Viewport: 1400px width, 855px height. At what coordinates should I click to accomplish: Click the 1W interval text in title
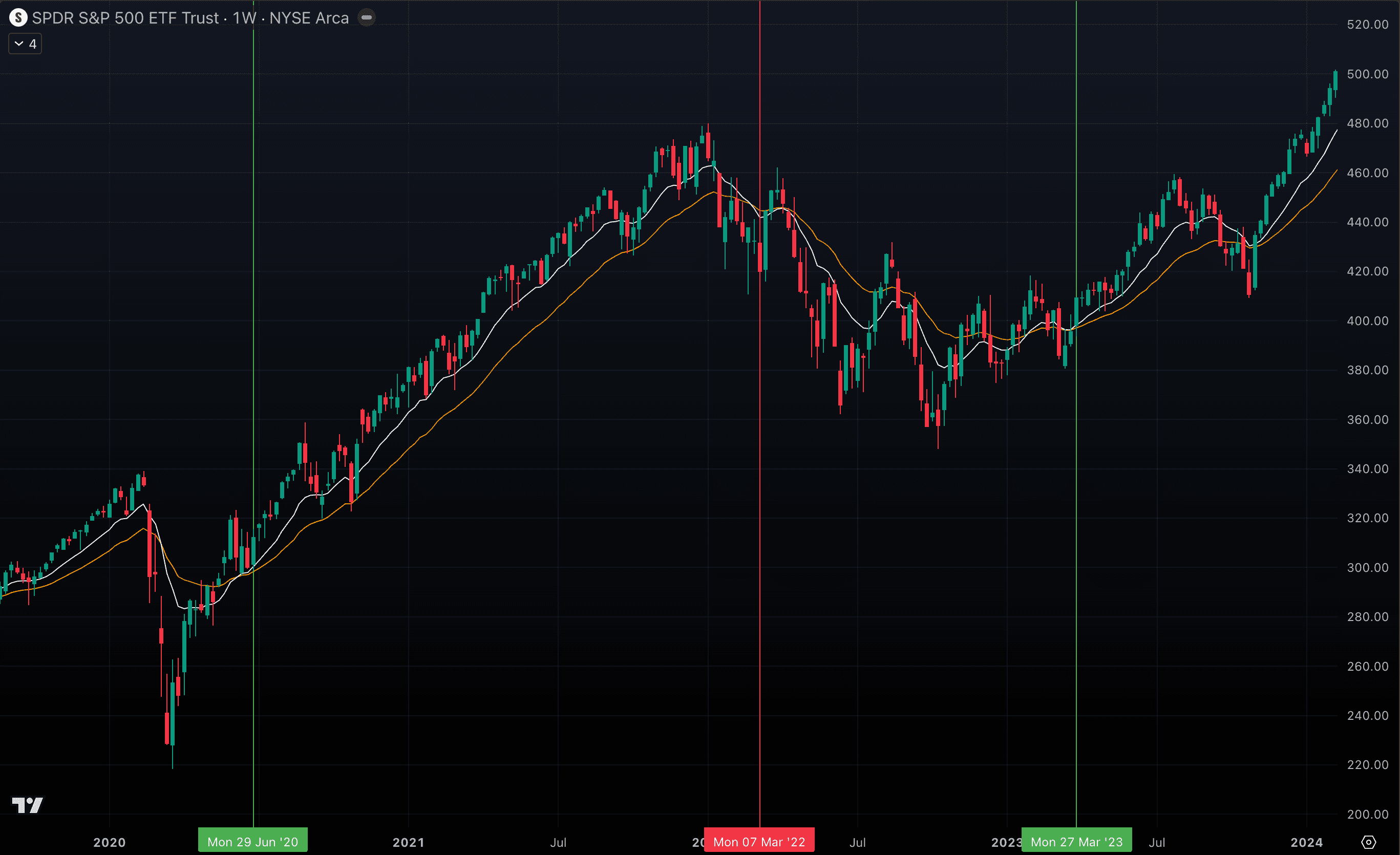244,17
